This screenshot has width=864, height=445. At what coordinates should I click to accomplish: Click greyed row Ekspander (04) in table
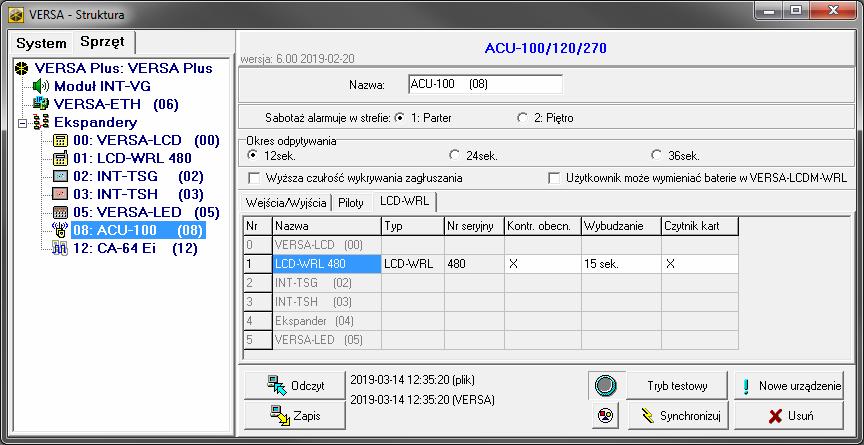[327, 321]
